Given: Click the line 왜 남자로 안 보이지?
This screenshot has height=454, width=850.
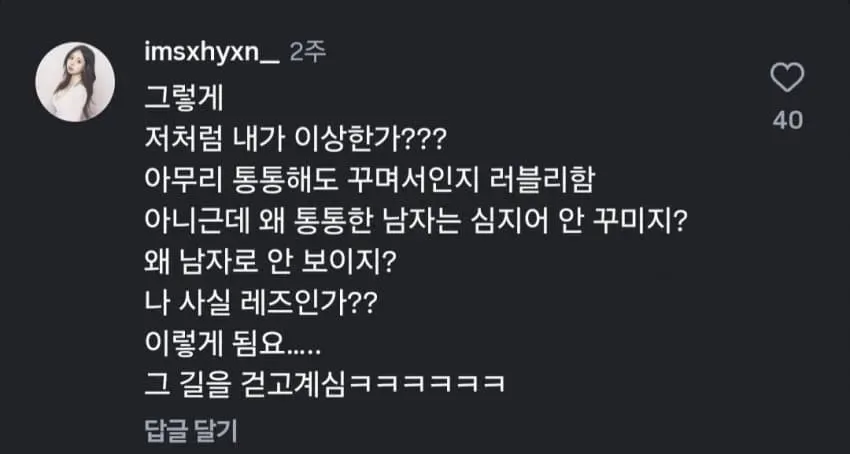Looking at the screenshot, I should pyautogui.click(x=269, y=264).
